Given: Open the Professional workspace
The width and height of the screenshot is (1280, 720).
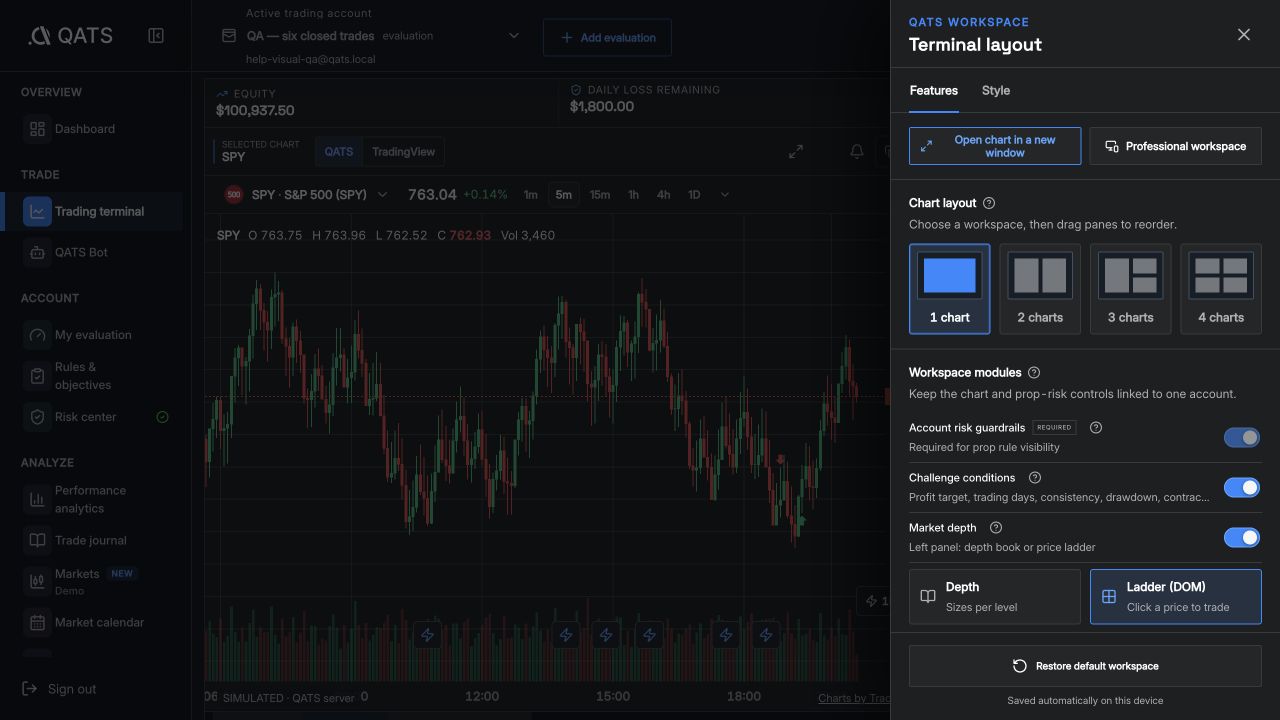Looking at the screenshot, I should point(1175,146).
